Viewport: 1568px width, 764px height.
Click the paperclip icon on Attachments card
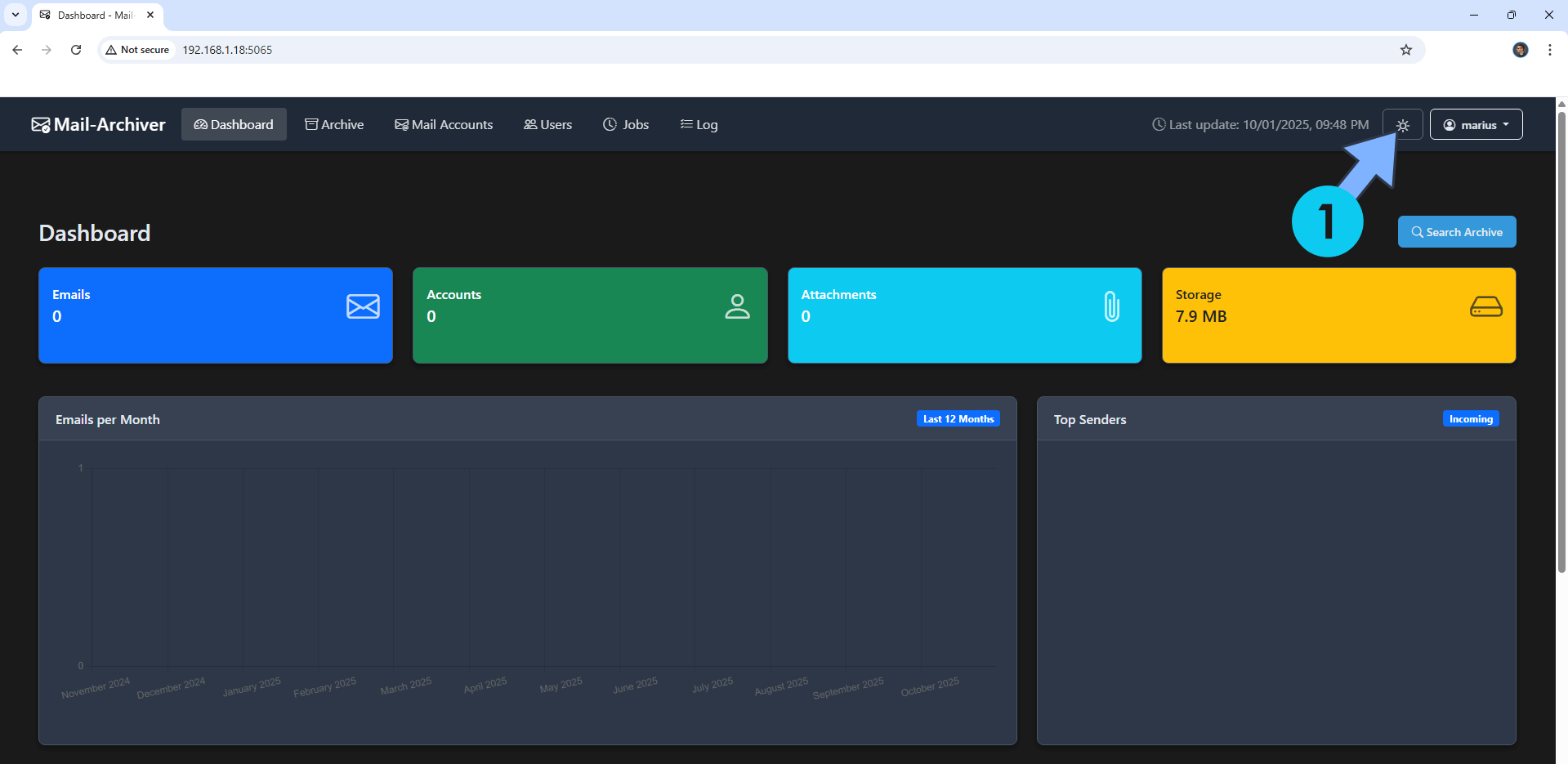pos(1111,306)
